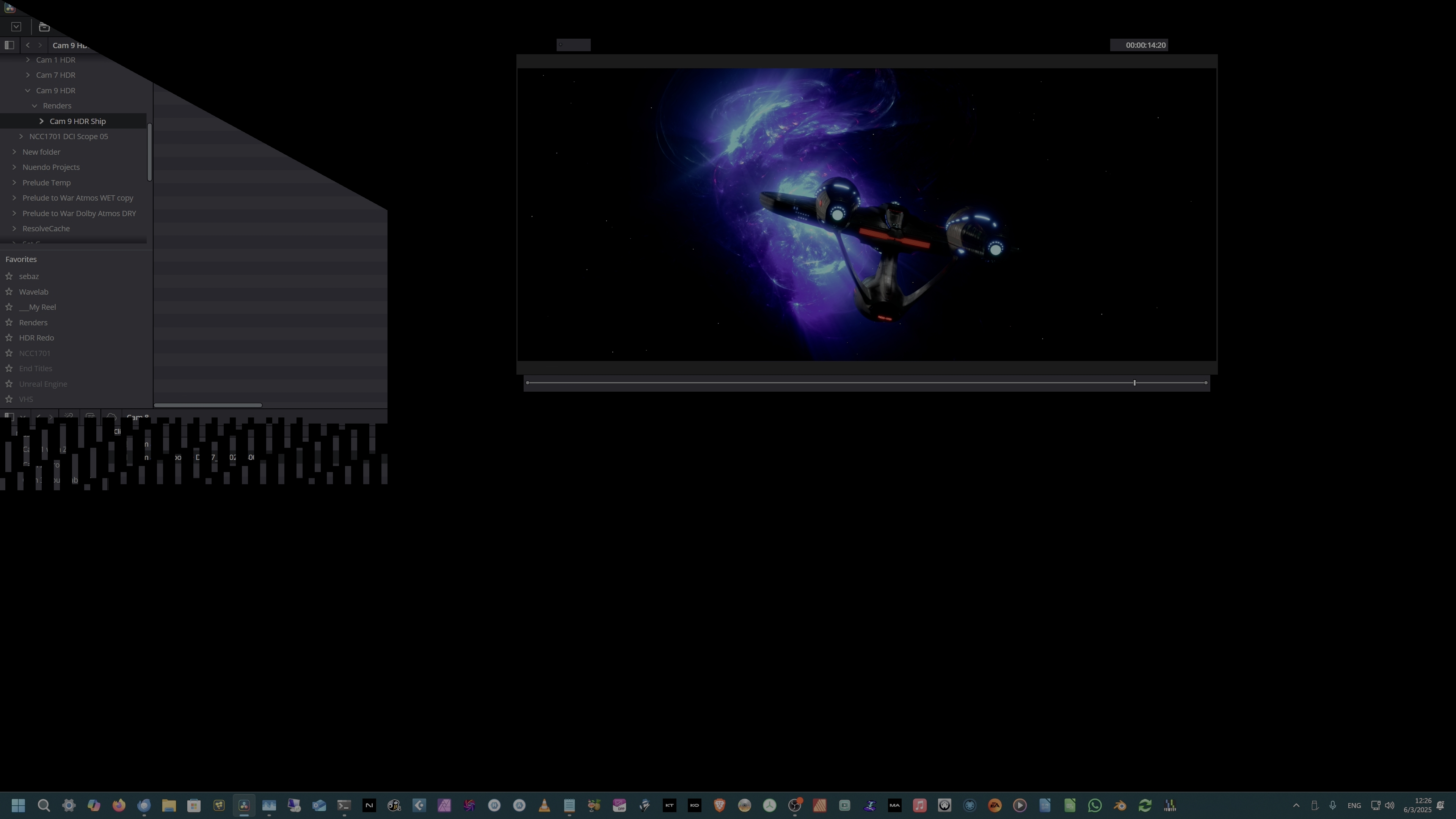Expand the NCC1701 DCI Scope 05 chevron
This screenshot has height=819, width=1456.
click(x=21, y=136)
